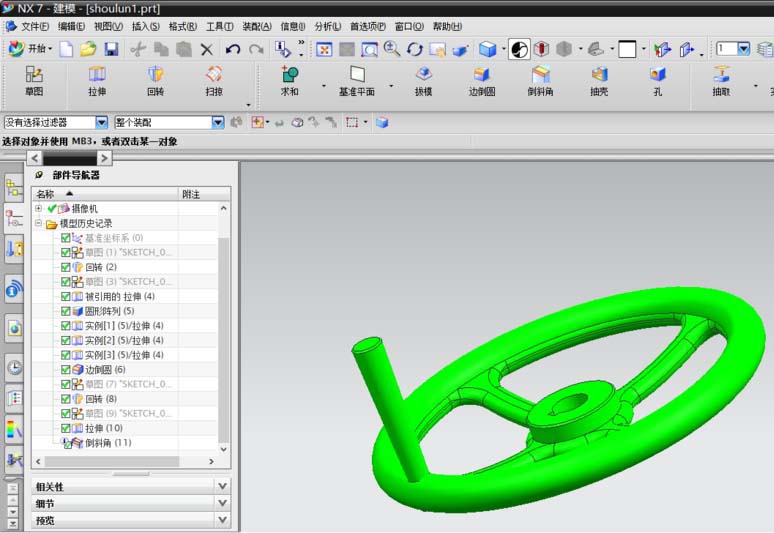774x533 pixels.
Task: Click the 抽取 (Extract) tool icon
Action: pos(721,75)
